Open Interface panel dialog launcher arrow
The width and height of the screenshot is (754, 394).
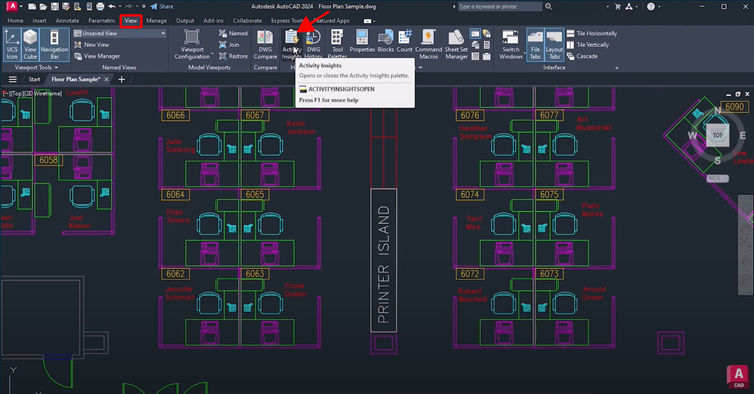617,68
